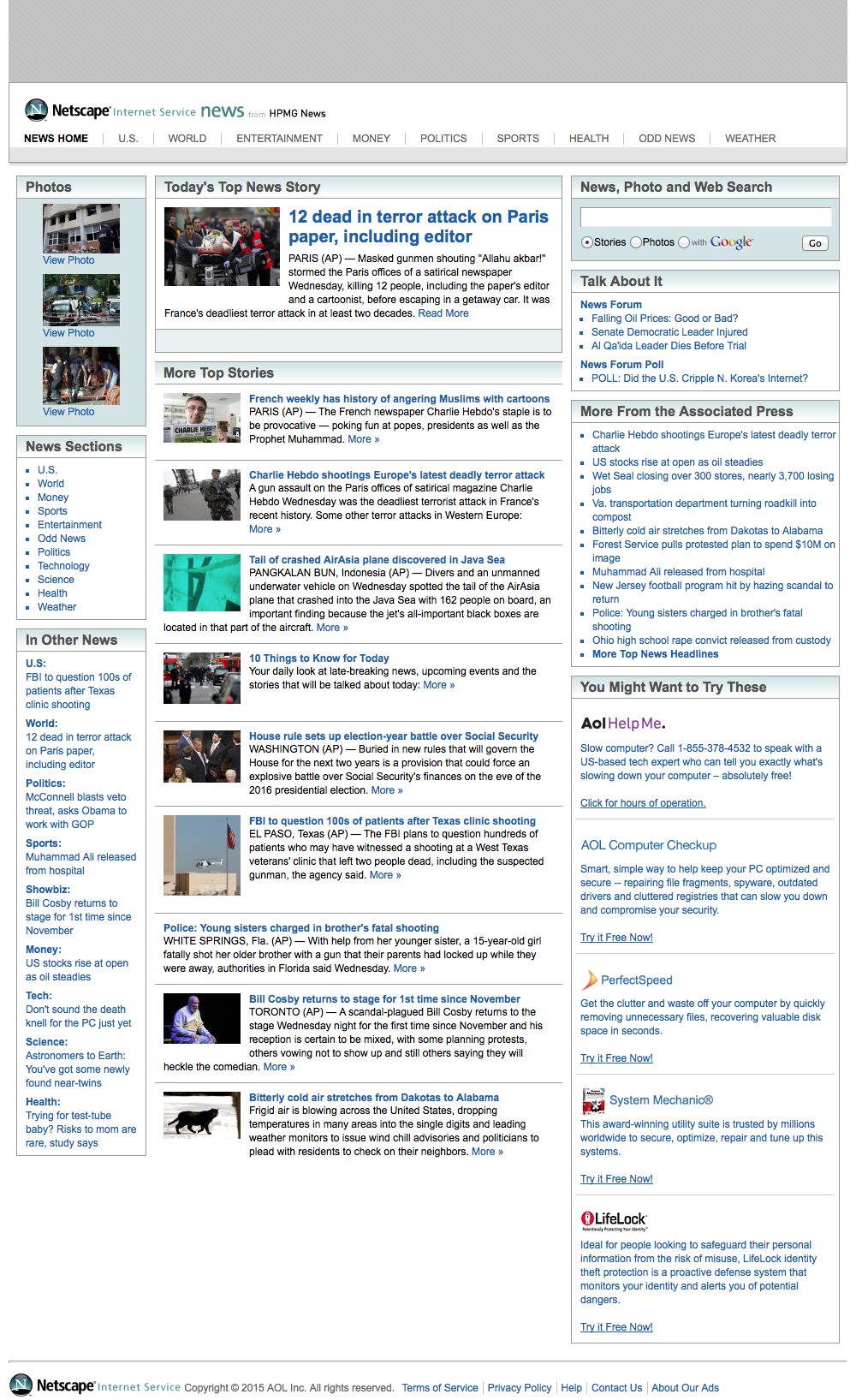The height and width of the screenshot is (1400, 856).
Task: Click in the news search text field
Action: [705, 217]
